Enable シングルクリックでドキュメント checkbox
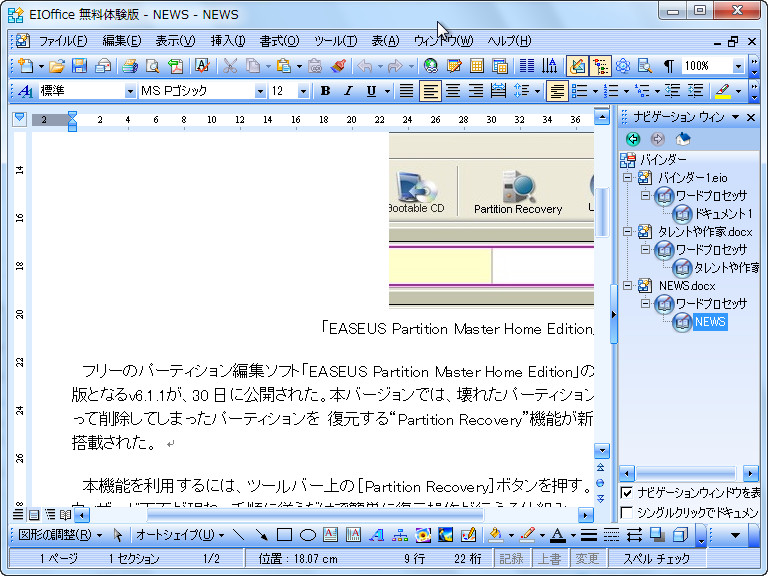 click(x=626, y=513)
